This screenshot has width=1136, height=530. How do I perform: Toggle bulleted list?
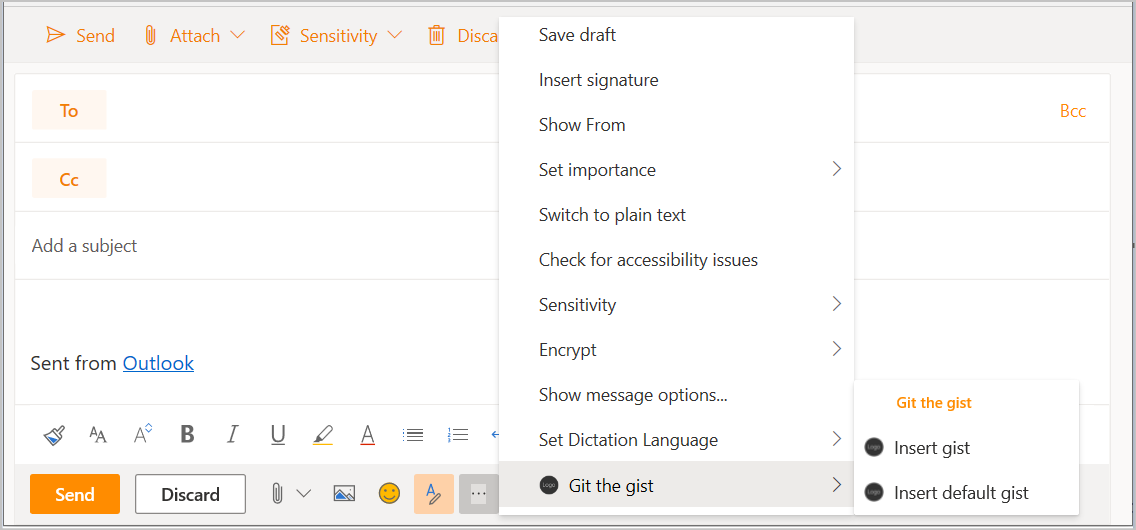[x=413, y=434]
